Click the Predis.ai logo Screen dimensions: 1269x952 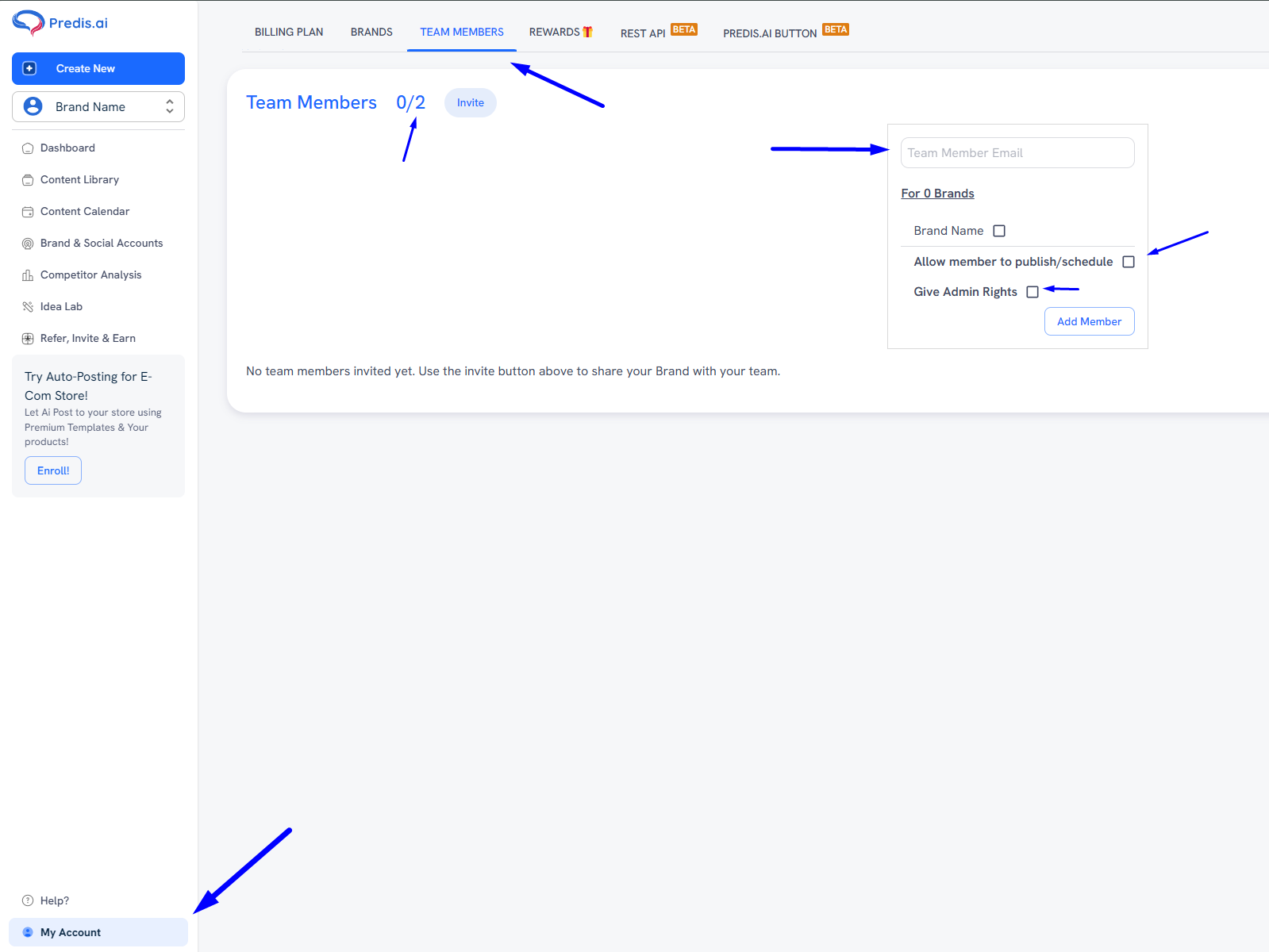pos(60,23)
